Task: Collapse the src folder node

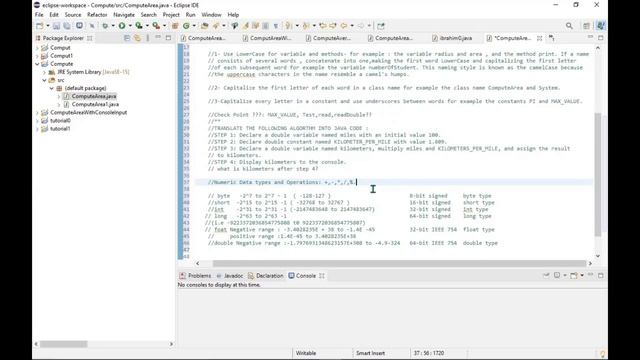Action: coord(44,80)
